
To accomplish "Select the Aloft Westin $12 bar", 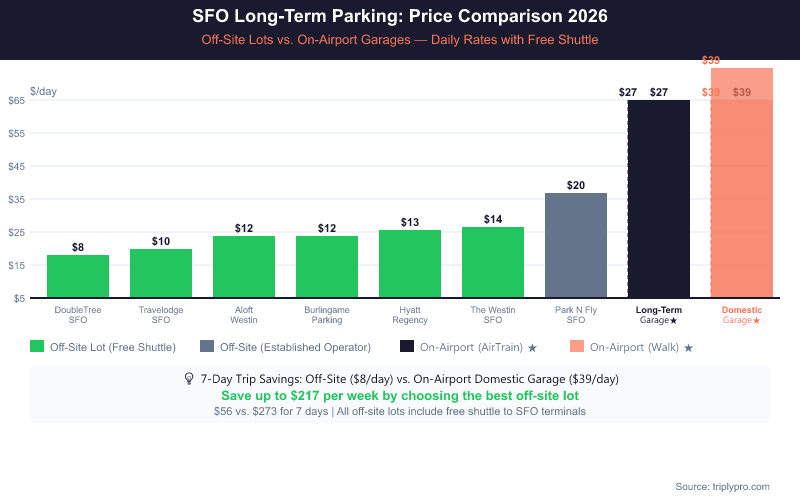I will pyautogui.click(x=244, y=267).
